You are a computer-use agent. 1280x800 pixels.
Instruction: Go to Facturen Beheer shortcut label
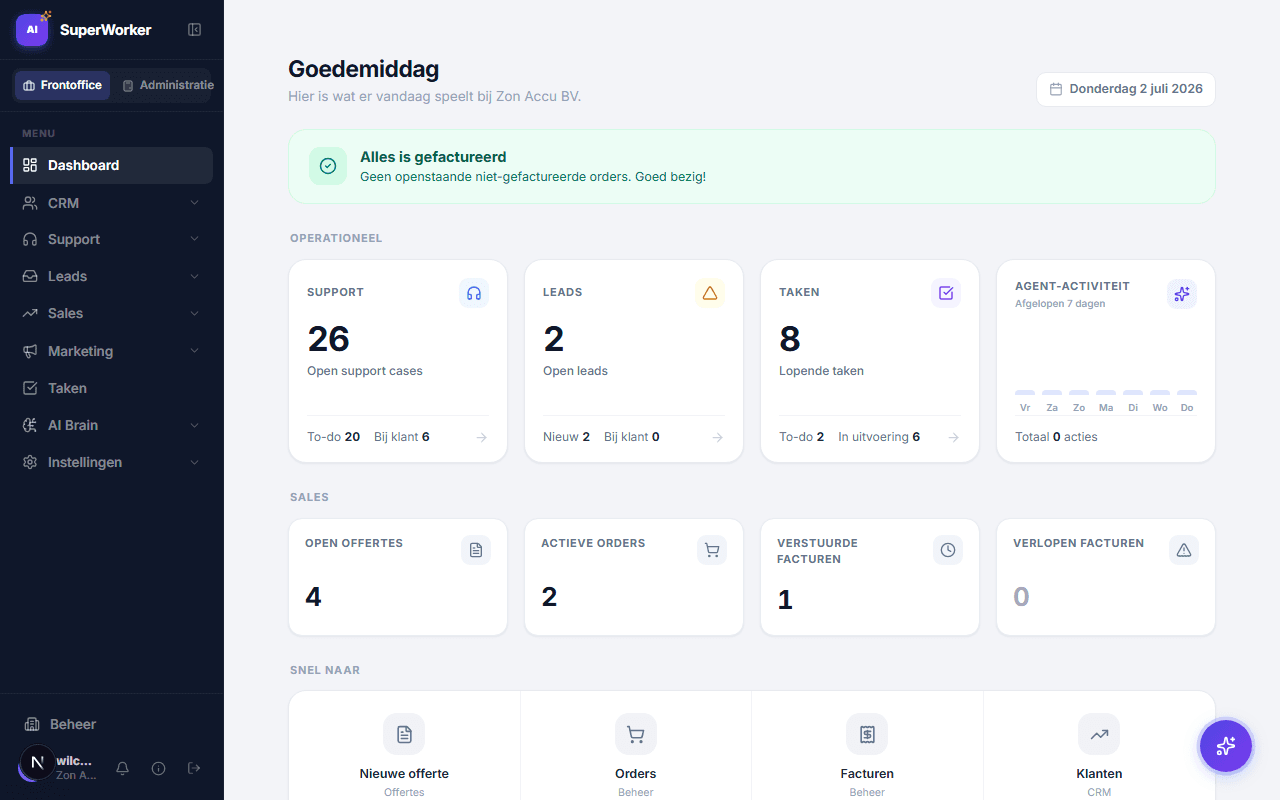click(867, 774)
